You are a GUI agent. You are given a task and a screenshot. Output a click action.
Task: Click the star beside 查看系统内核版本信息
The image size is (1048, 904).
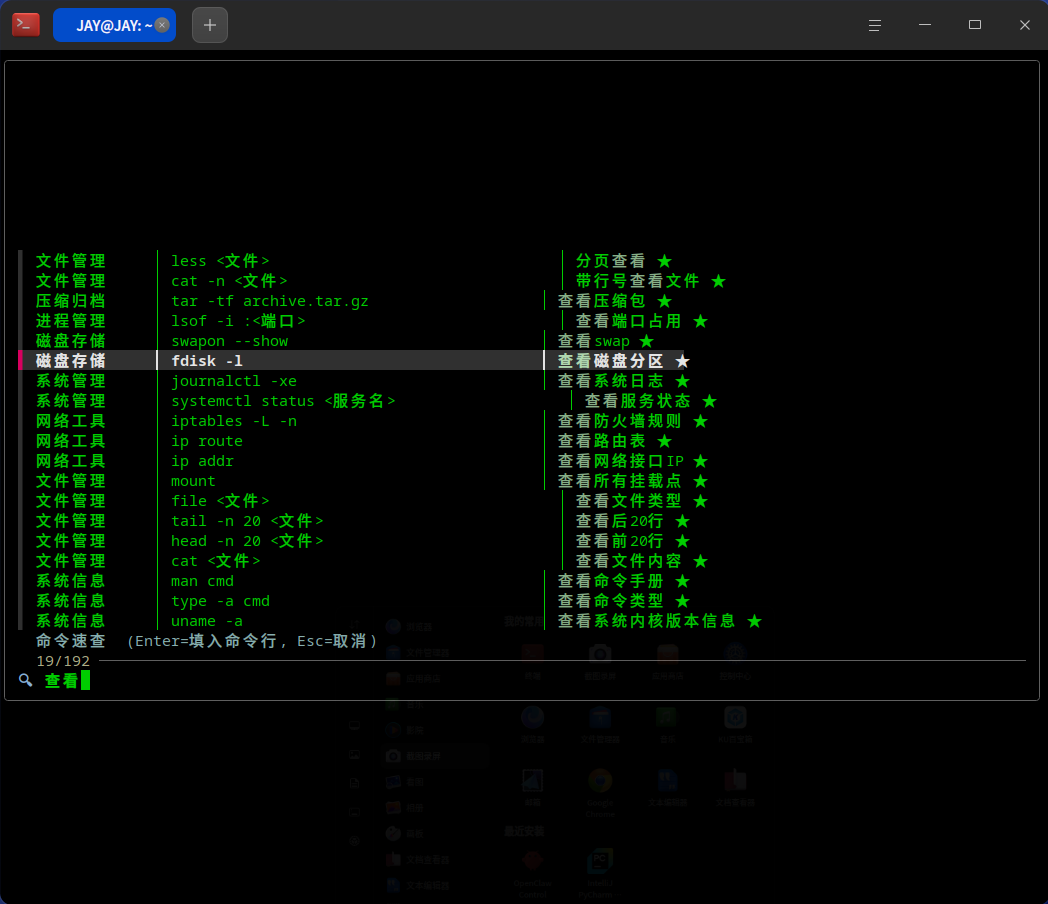pyautogui.click(x=754, y=621)
